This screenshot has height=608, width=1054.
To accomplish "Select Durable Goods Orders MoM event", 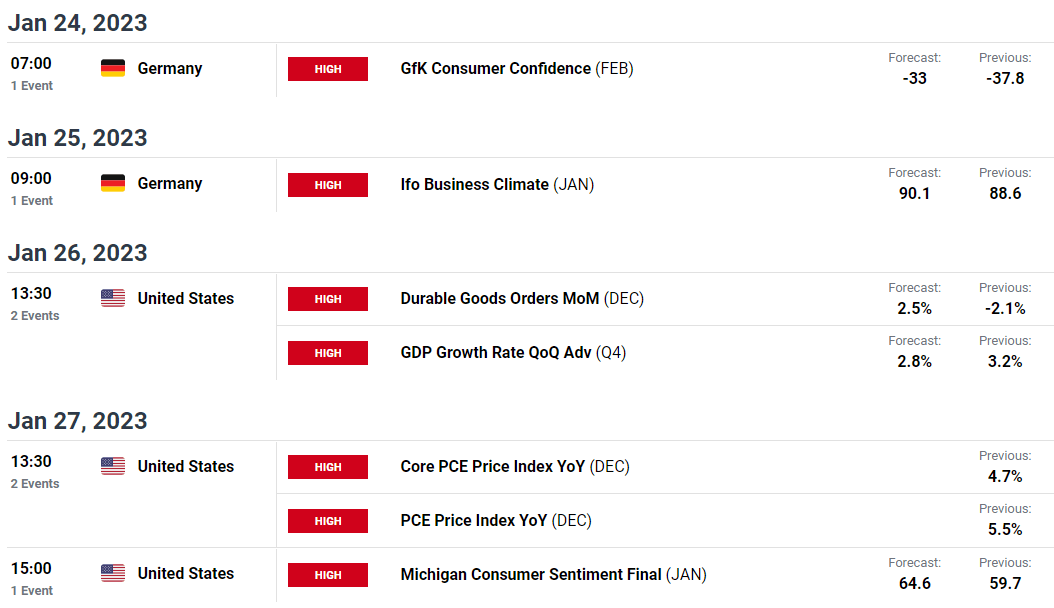I will click(499, 299).
